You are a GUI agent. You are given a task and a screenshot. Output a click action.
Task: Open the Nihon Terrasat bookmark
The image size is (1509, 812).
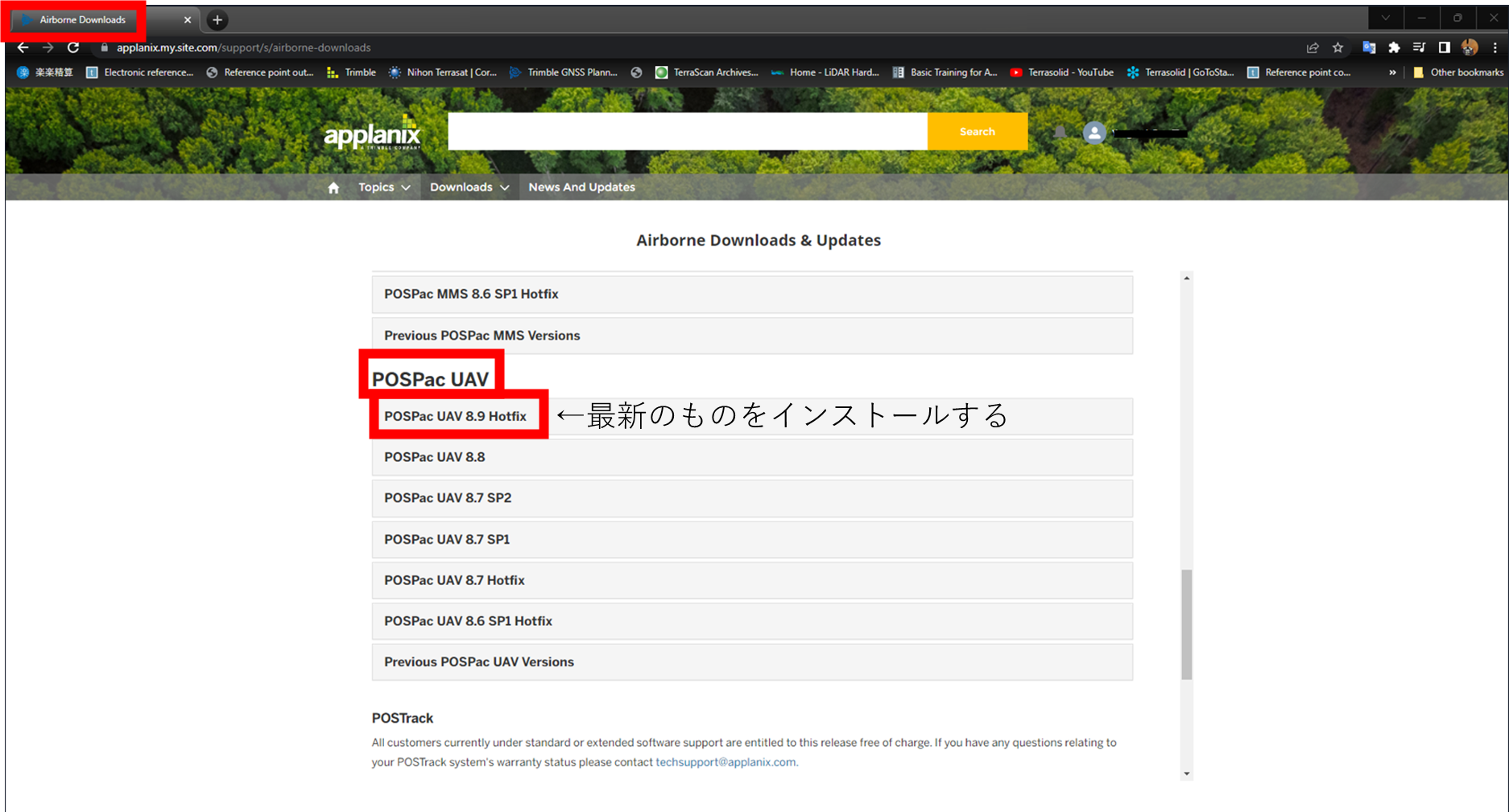coord(443,72)
